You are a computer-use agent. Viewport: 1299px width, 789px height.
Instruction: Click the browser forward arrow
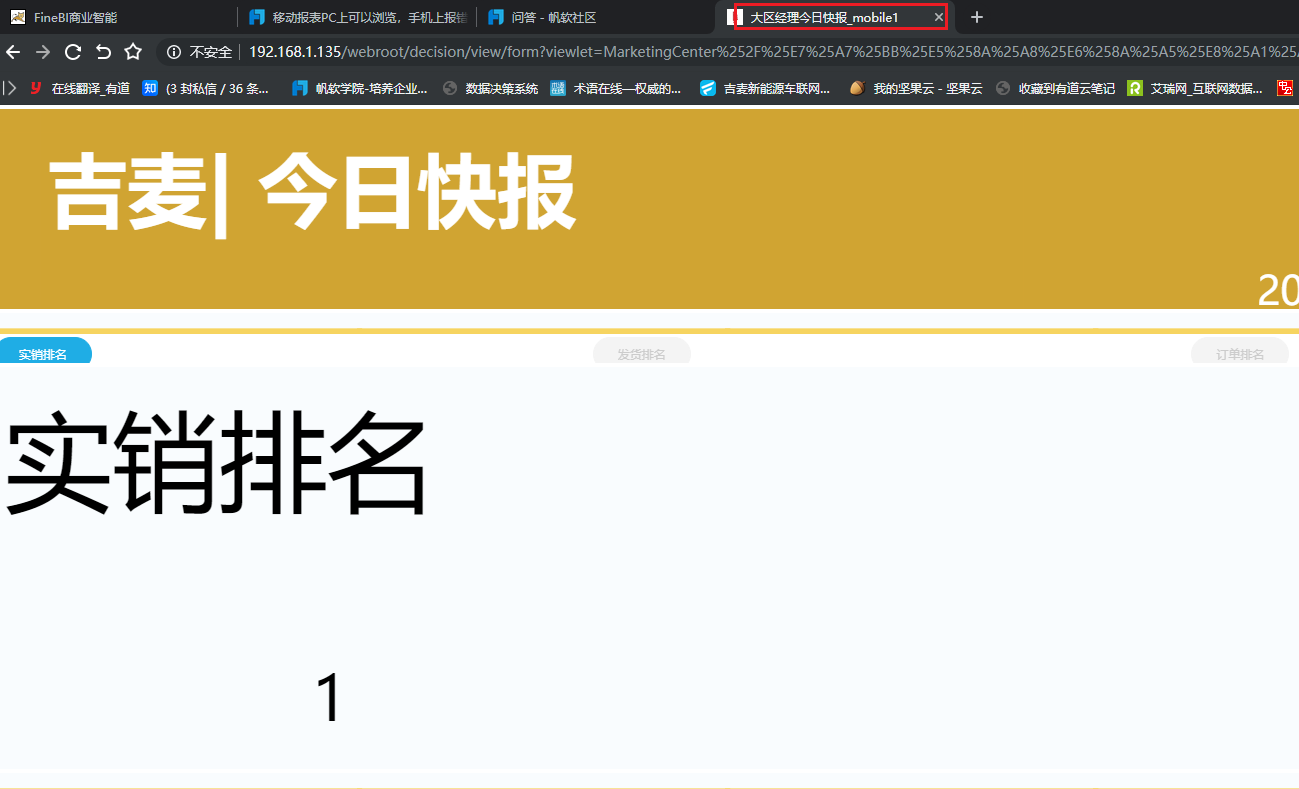pos(43,52)
